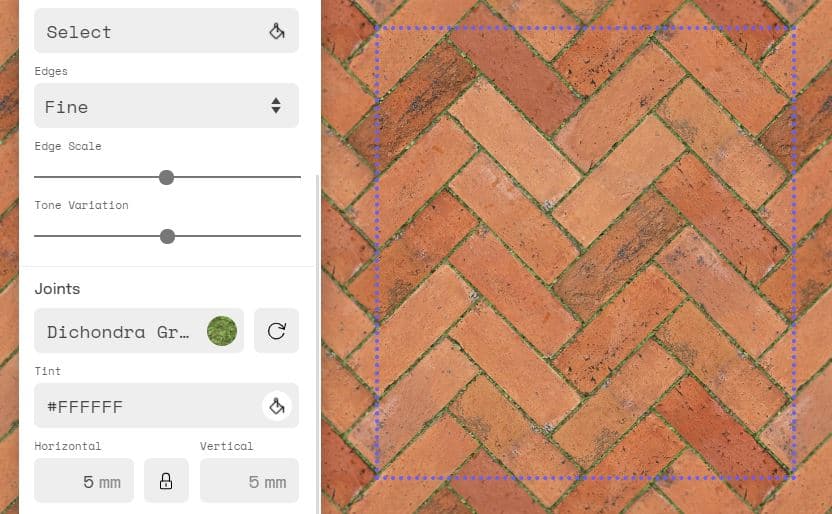Click the Edge Scale label
832x514 pixels.
[68, 146]
